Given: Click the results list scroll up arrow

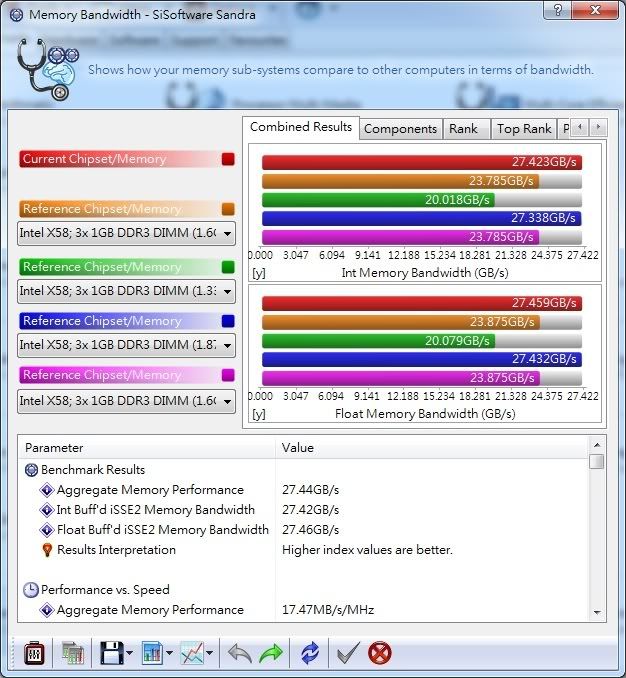Looking at the screenshot, I should pos(597,445).
